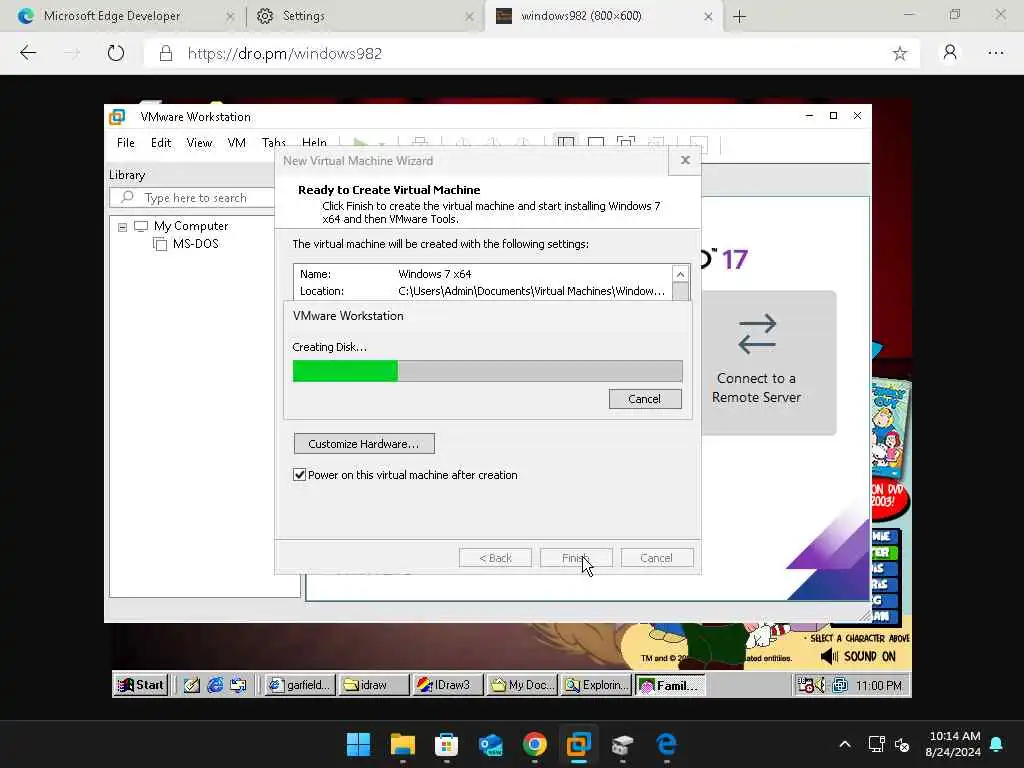Click the Library search input field
1024x768 pixels.
point(193,198)
